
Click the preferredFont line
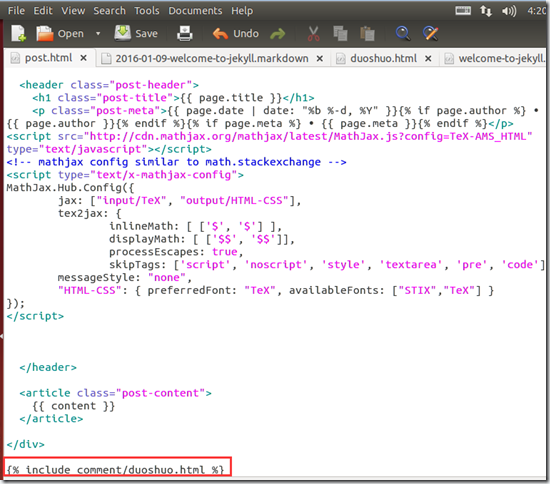pos(276,290)
